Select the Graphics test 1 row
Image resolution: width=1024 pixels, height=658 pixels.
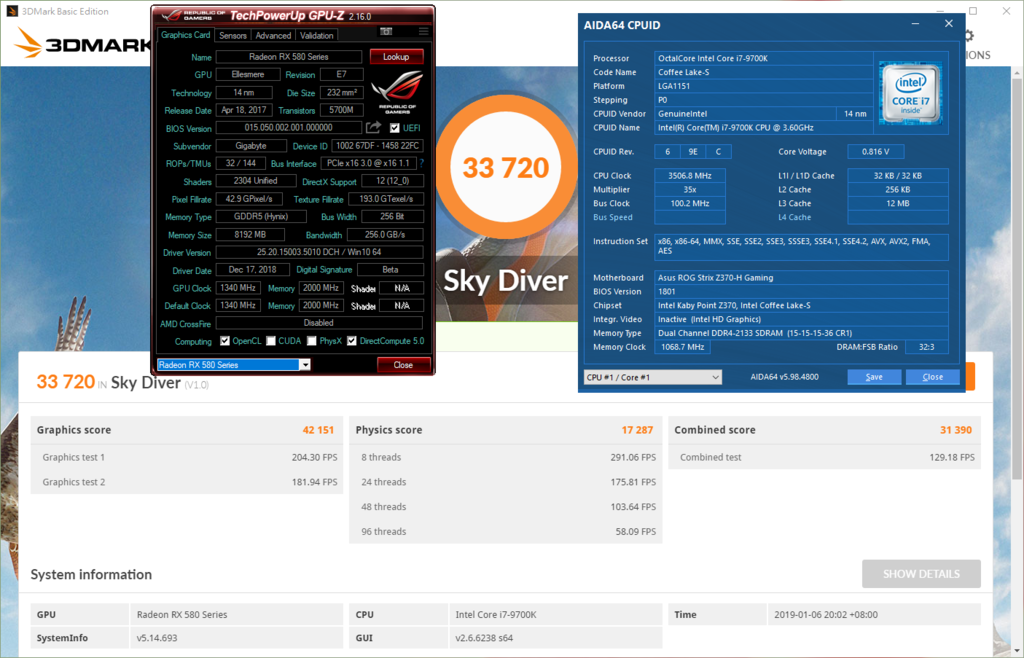point(187,457)
